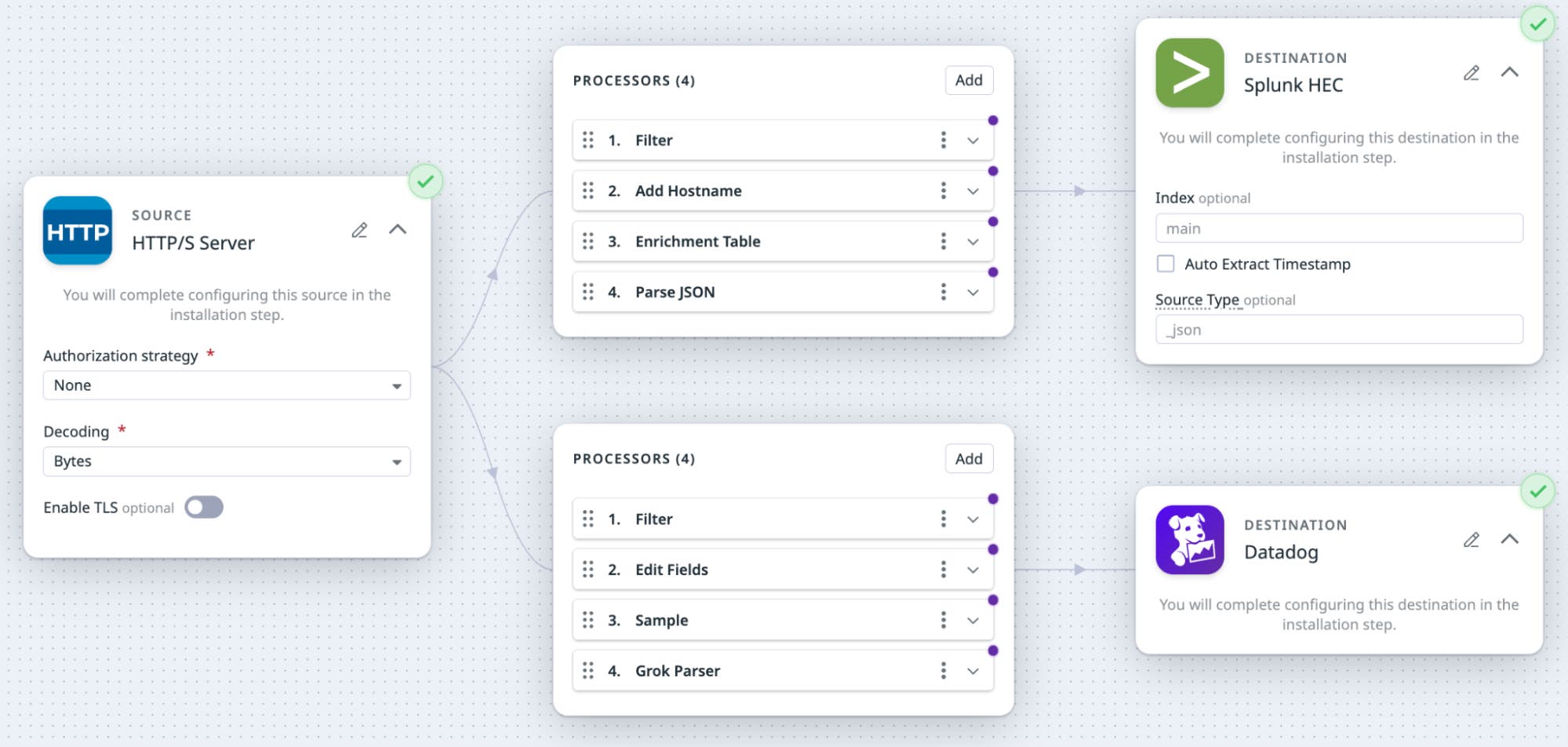Image resolution: width=1568 pixels, height=747 pixels.
Task: Toggle the Enable TLS switch
Action: [203, 507]
